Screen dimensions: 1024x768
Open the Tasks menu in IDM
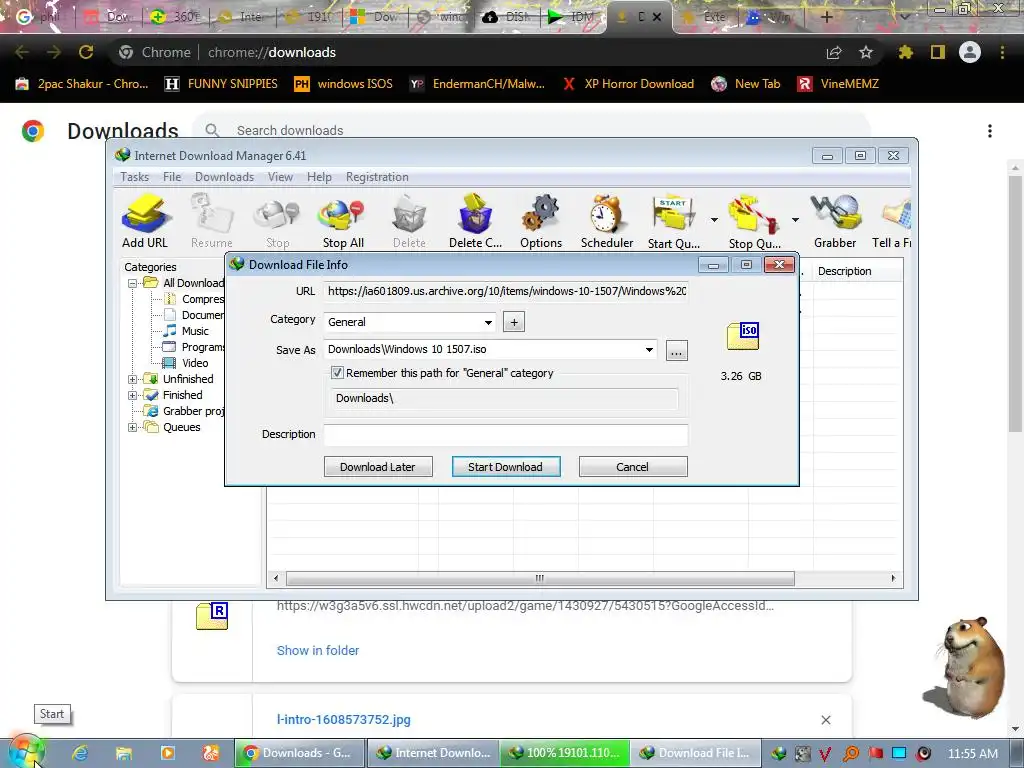pyautogui.click(x=135, y=177)
